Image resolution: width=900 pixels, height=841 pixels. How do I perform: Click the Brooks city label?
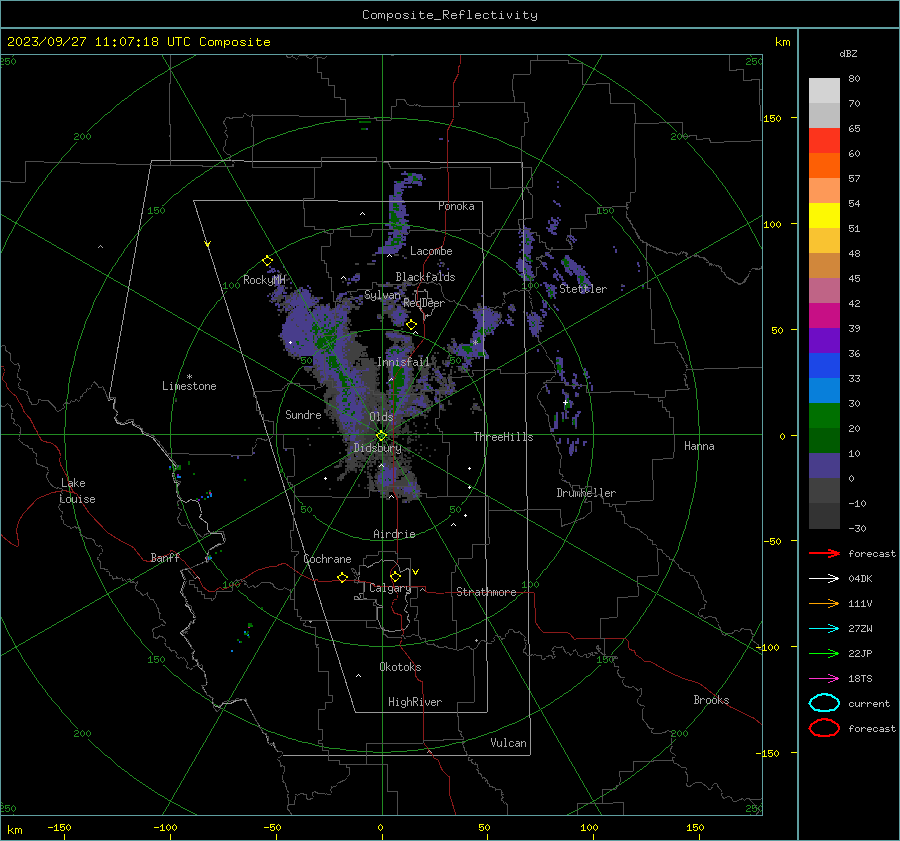[x=711, y=700]
